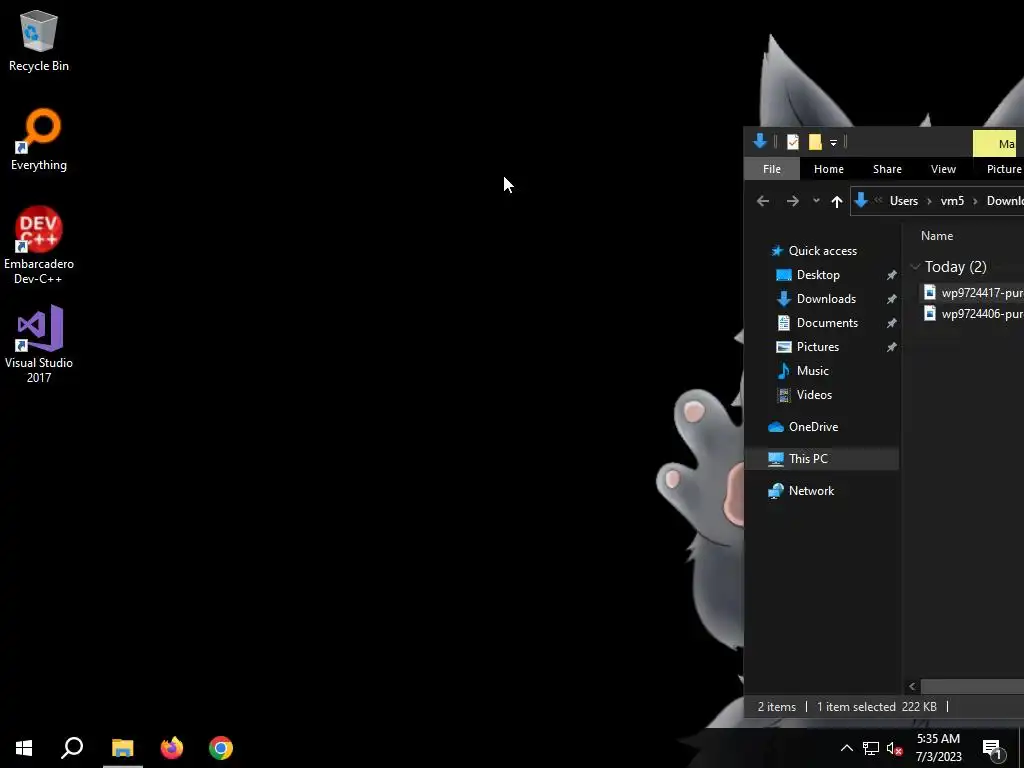Open the Picture Tools ribbon tab
Screen dimensions: 1024x768
click(x=1004, y=169)
